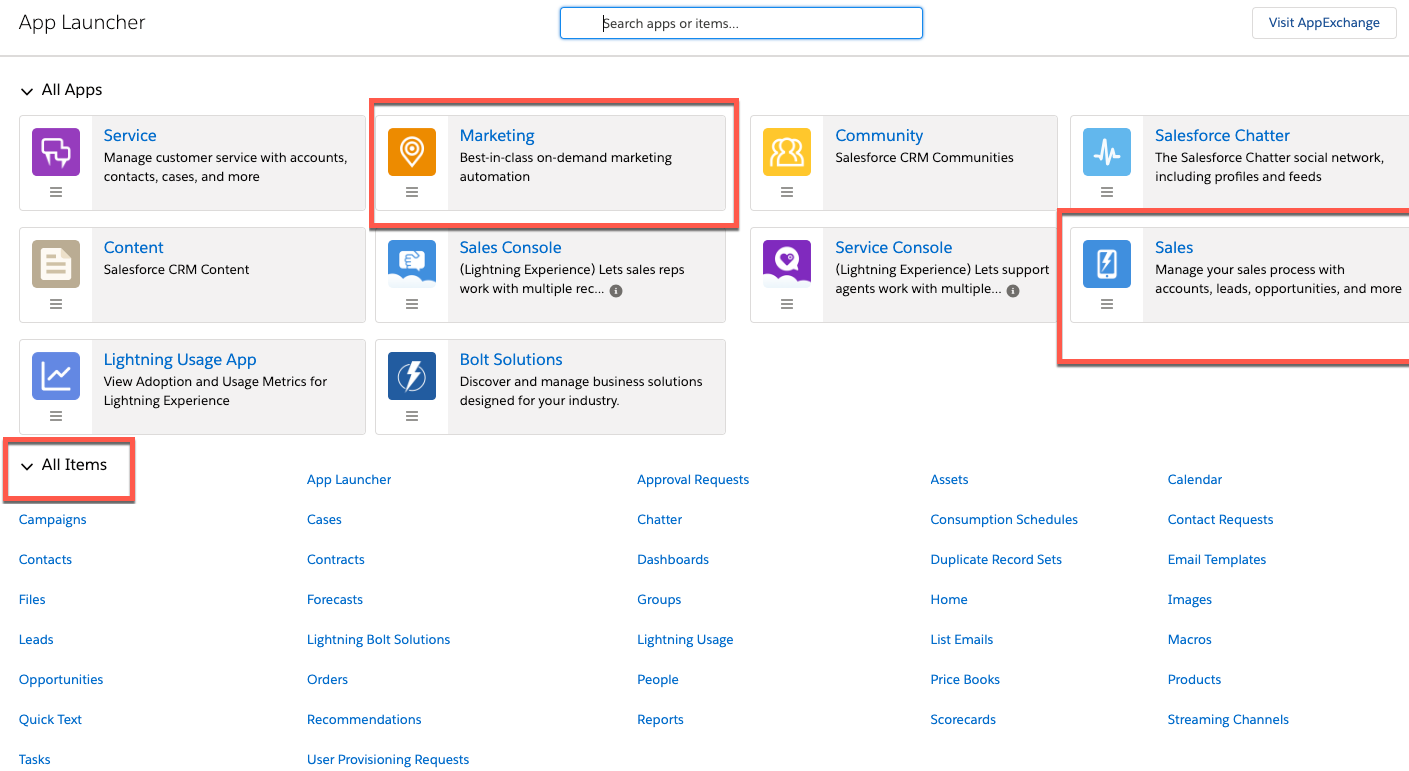This screenshot has width=1409, height=771.
Task: Open the Marketing title link
Action: (x=497, y=135)
